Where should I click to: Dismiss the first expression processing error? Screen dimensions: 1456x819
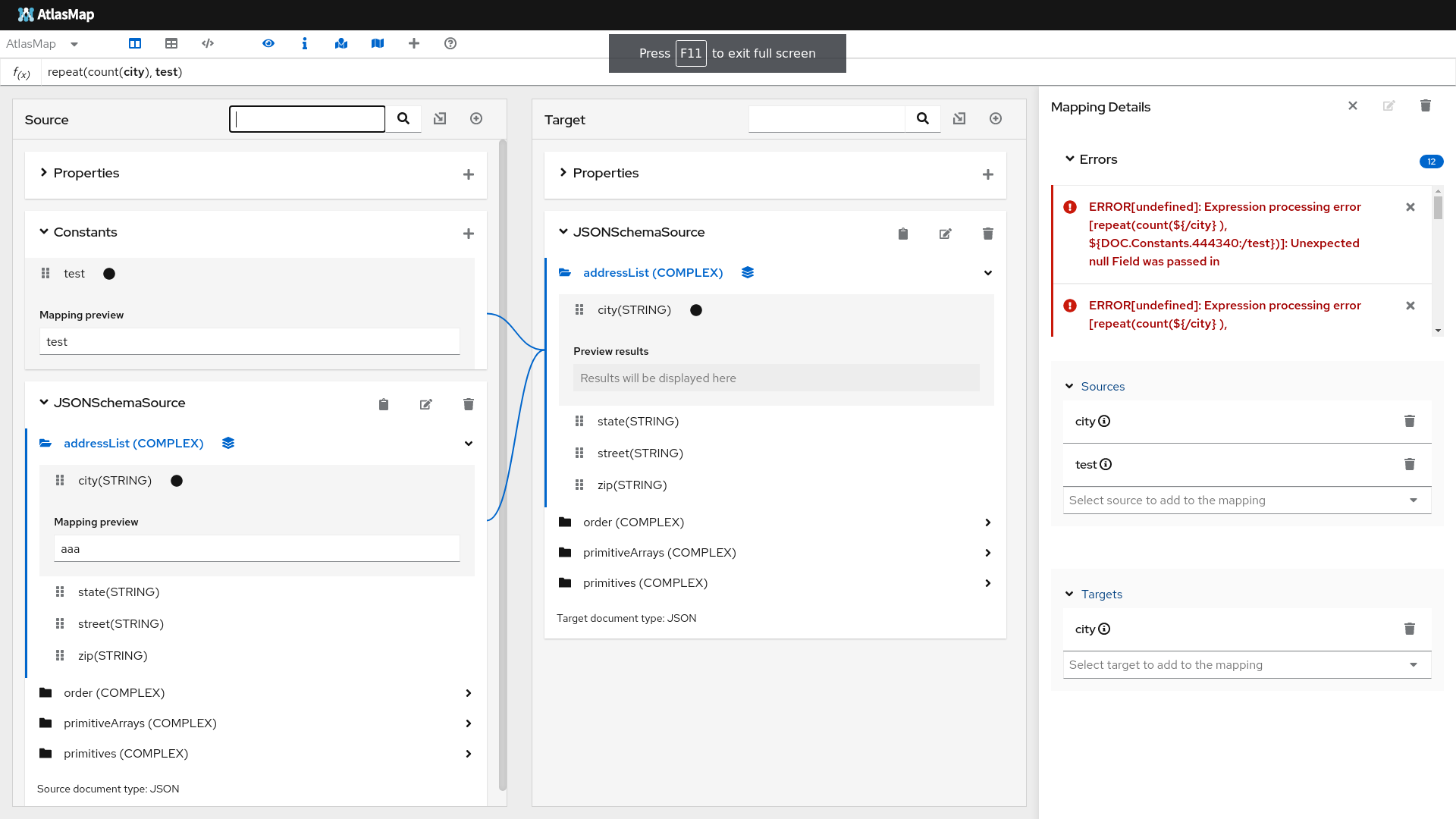point(1410,207)
